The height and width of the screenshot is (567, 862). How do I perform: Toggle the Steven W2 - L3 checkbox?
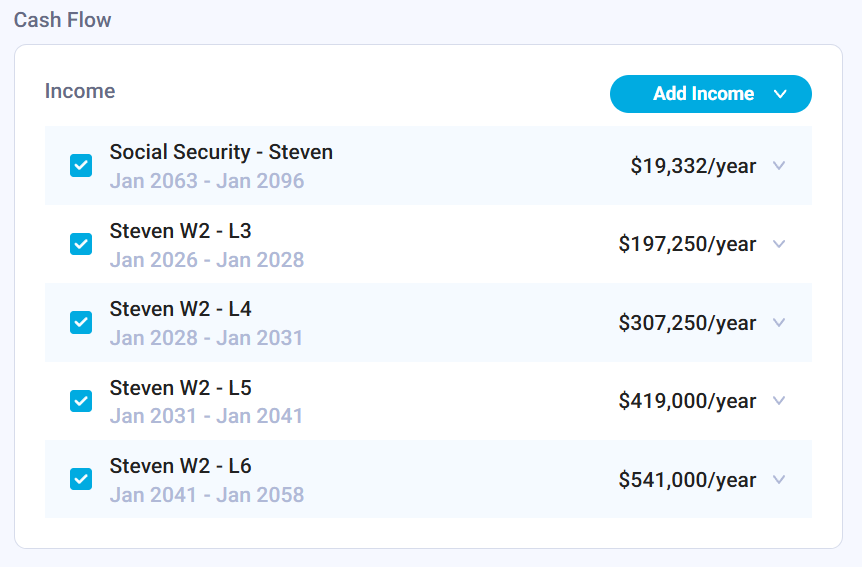click(81, 244)
